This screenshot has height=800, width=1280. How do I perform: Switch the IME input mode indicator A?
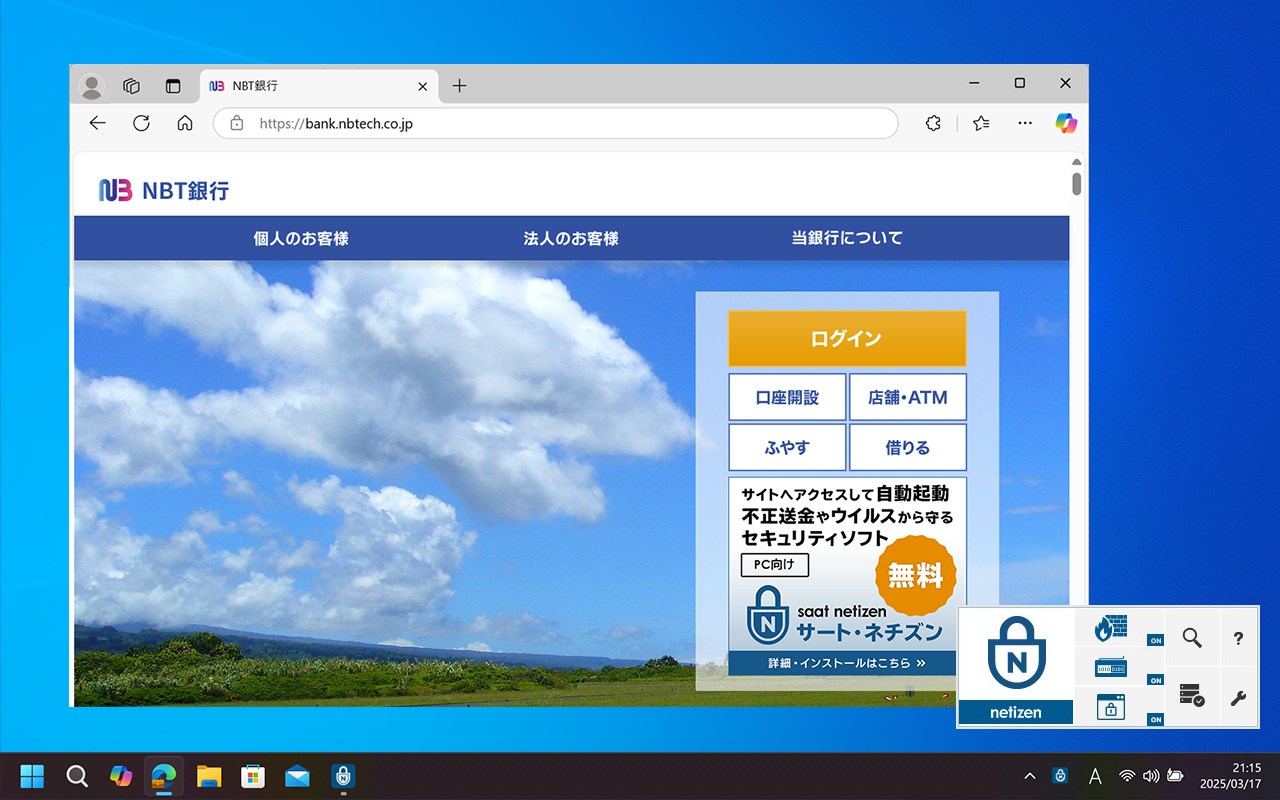(1095, 776)
